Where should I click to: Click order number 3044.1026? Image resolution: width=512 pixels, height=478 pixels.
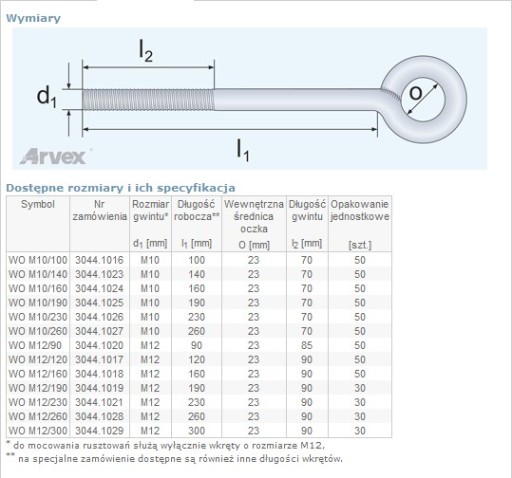coord(99,317)
